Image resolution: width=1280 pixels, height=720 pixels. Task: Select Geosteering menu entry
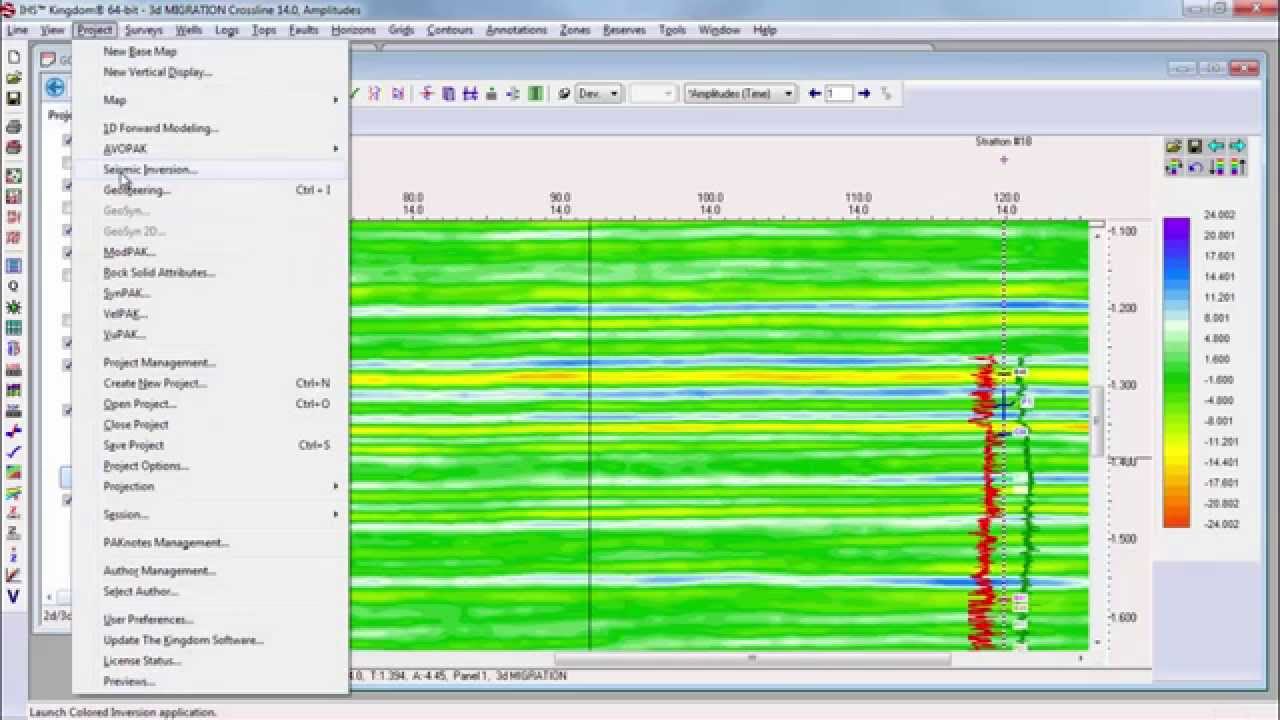coord(137,190)
